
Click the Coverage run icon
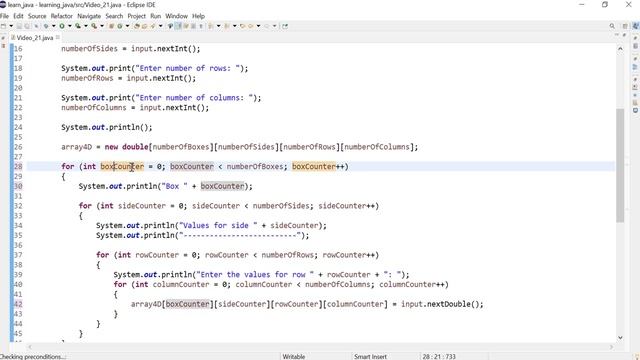pos(78,26)
